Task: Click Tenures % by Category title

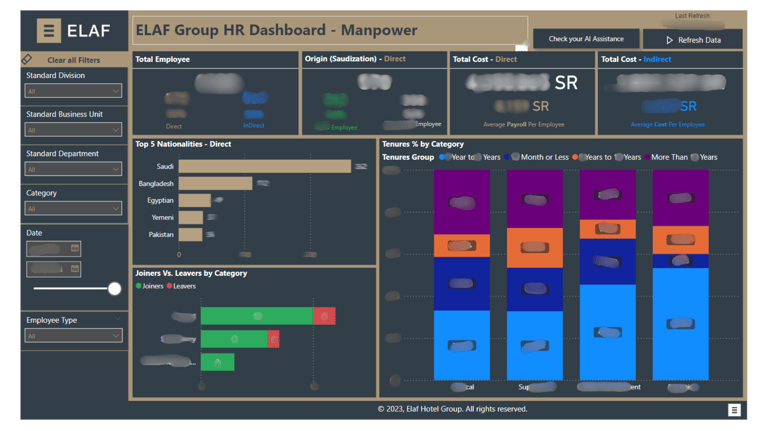Action: 423,144
